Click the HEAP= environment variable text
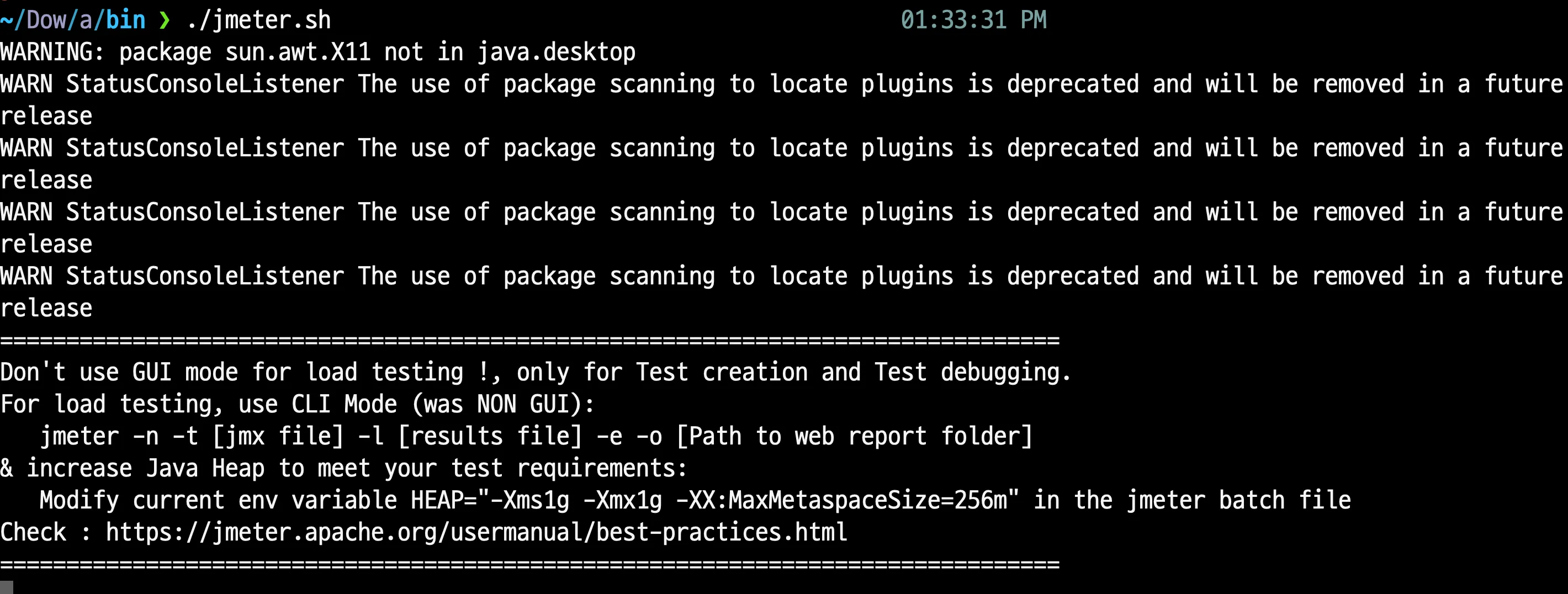The image size is (1568, 594). pyautogui.click(x=443, y=501)
